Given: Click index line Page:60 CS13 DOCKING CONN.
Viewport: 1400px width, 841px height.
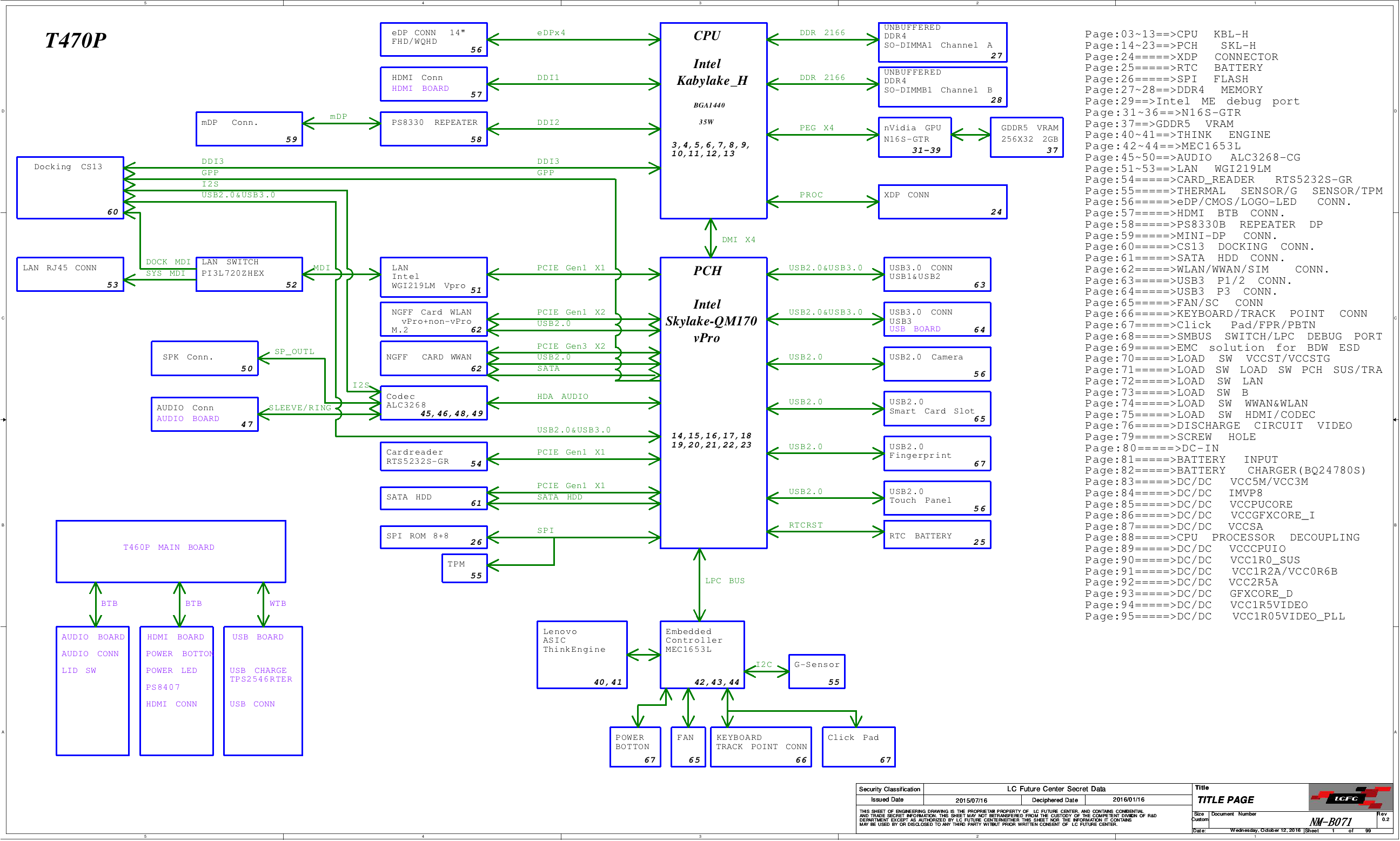Looking at the screenshot, I should (1199, 247).
